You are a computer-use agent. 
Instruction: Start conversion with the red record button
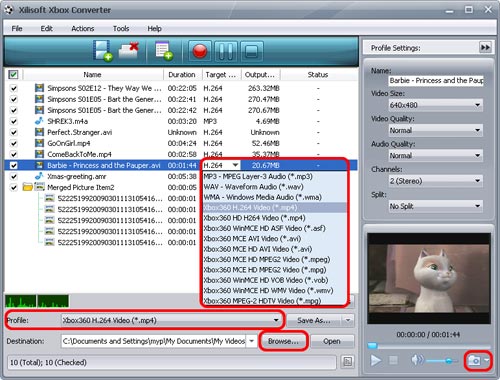click(200, 52)
